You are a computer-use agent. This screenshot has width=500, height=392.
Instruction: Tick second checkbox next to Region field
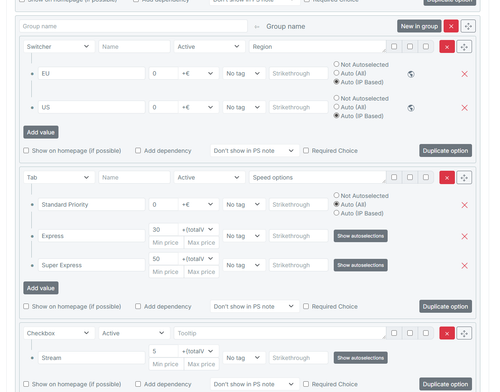click(410, 47)
